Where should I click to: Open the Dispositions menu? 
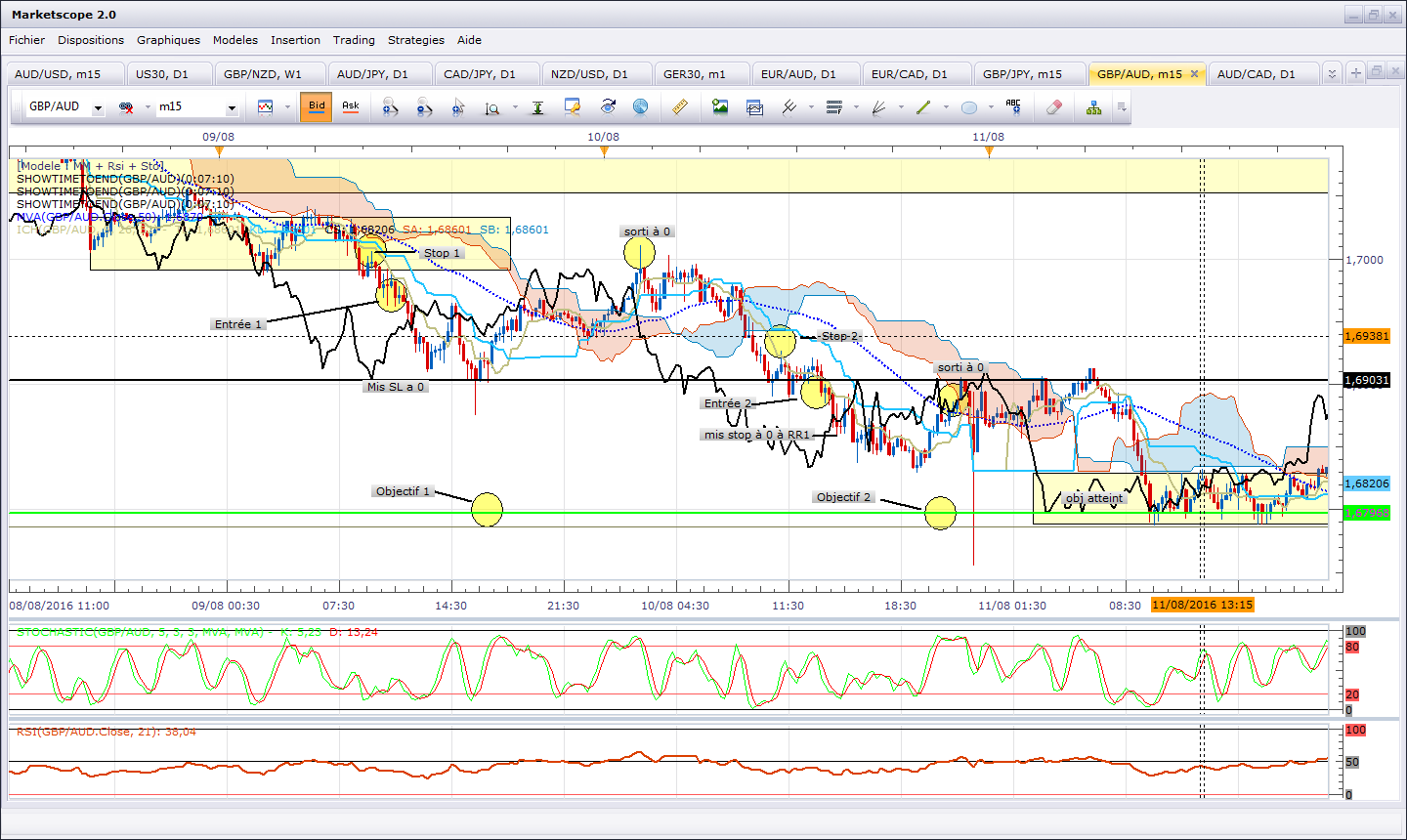(91, 40)
